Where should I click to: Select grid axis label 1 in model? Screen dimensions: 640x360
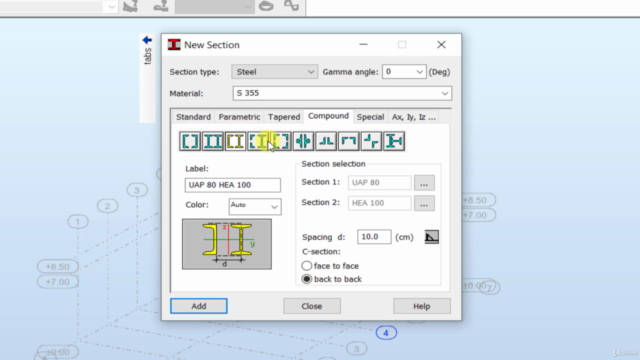pyautogui.click(x=78, y=222)
